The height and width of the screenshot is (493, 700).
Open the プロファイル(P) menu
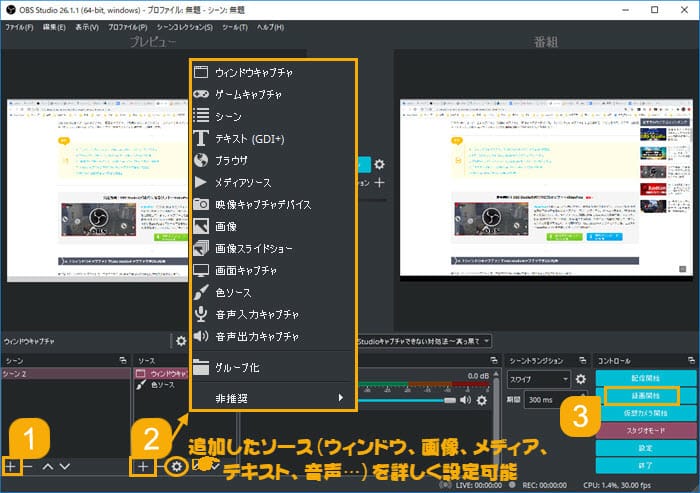[x=128, y=27]
